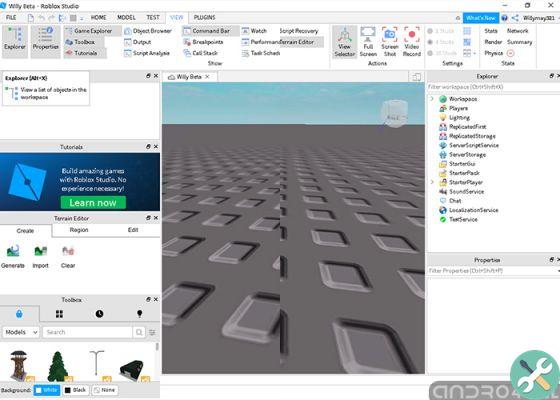Toggle the View Selector
The height and width of the screenshot is (400, 560).
click(x=345, y=41)
